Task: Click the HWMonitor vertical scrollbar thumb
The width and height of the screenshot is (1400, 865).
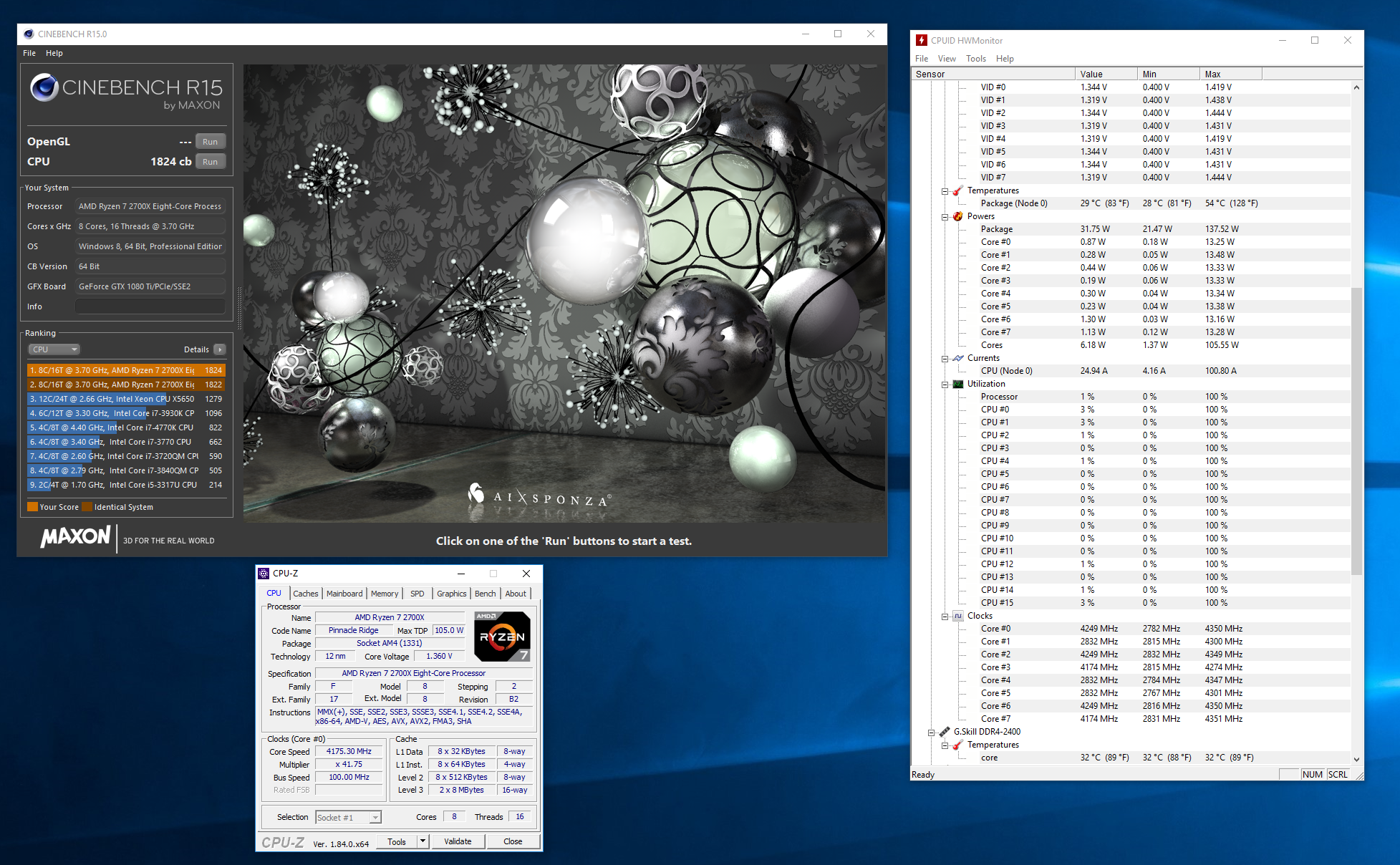Action: tap(1356, 431)
